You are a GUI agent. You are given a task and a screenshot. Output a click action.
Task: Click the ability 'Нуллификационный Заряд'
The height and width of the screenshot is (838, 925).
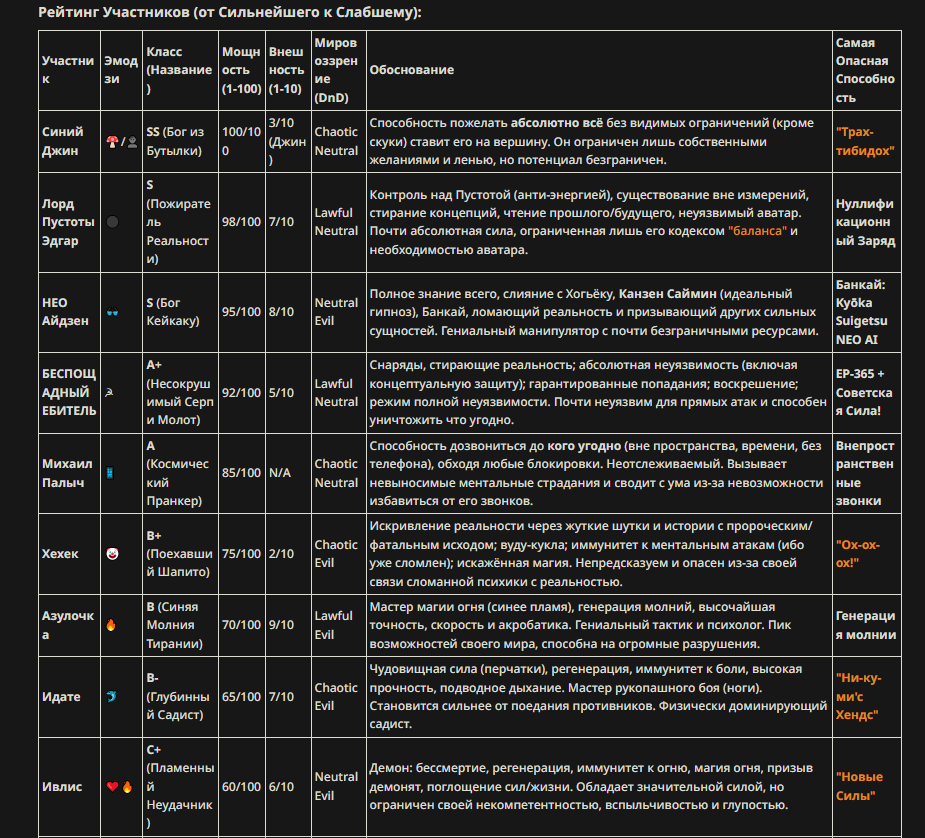click(865, 222)
